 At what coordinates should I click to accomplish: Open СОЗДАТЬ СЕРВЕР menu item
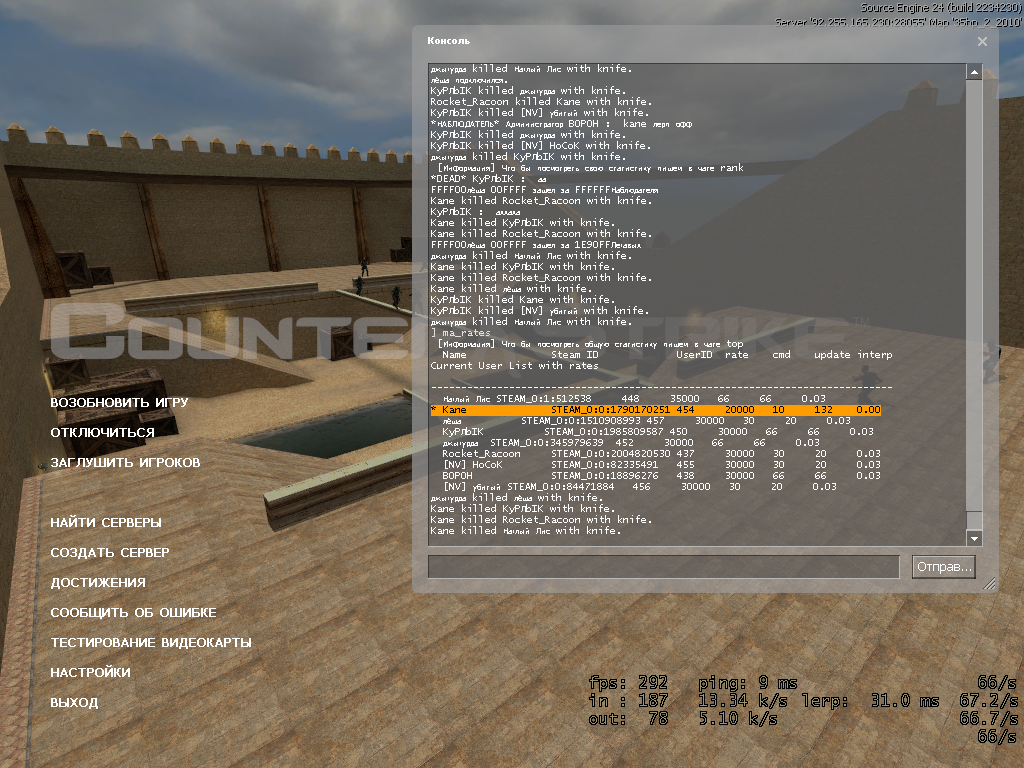tap(110, 552)
